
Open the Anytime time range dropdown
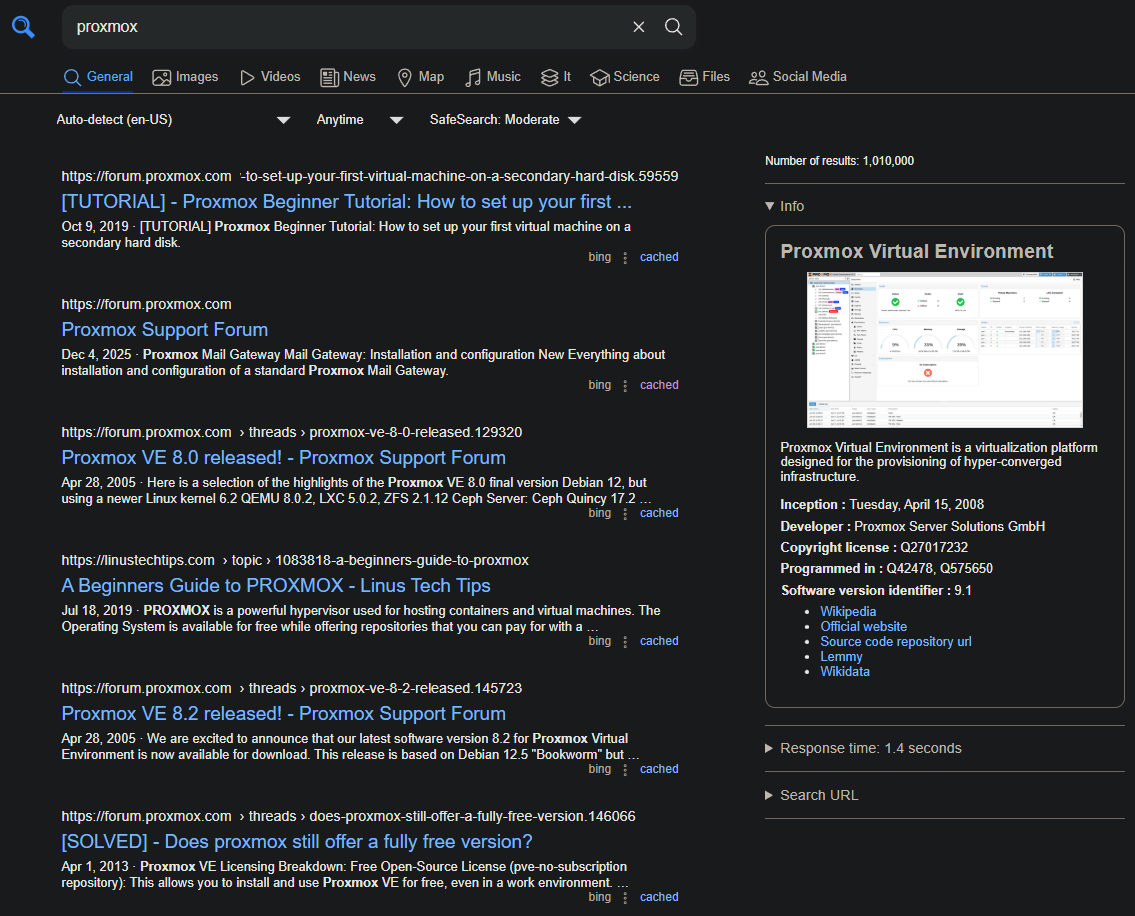point(360,119)
